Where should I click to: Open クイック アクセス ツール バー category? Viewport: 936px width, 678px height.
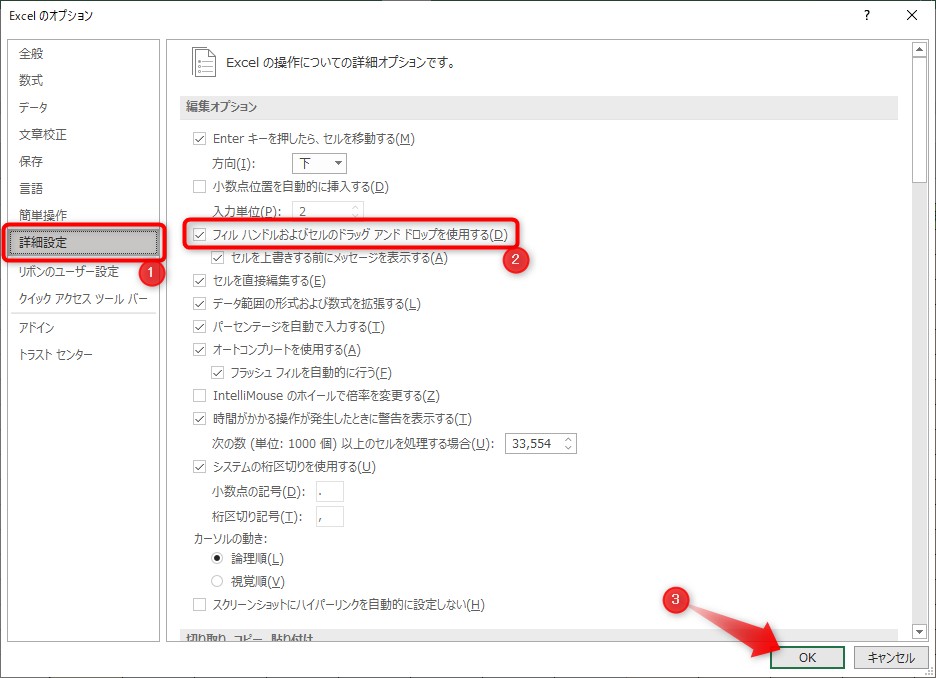pos(83,298)
